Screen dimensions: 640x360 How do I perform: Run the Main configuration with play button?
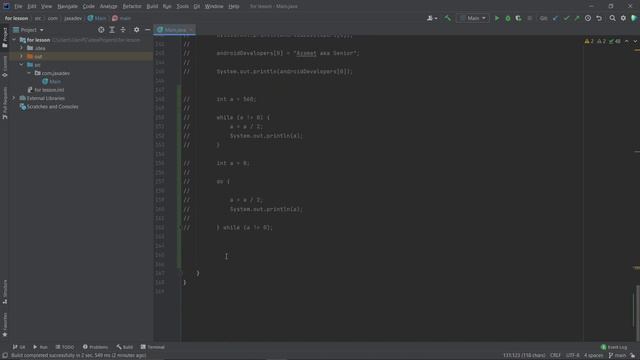coord(497,18)
